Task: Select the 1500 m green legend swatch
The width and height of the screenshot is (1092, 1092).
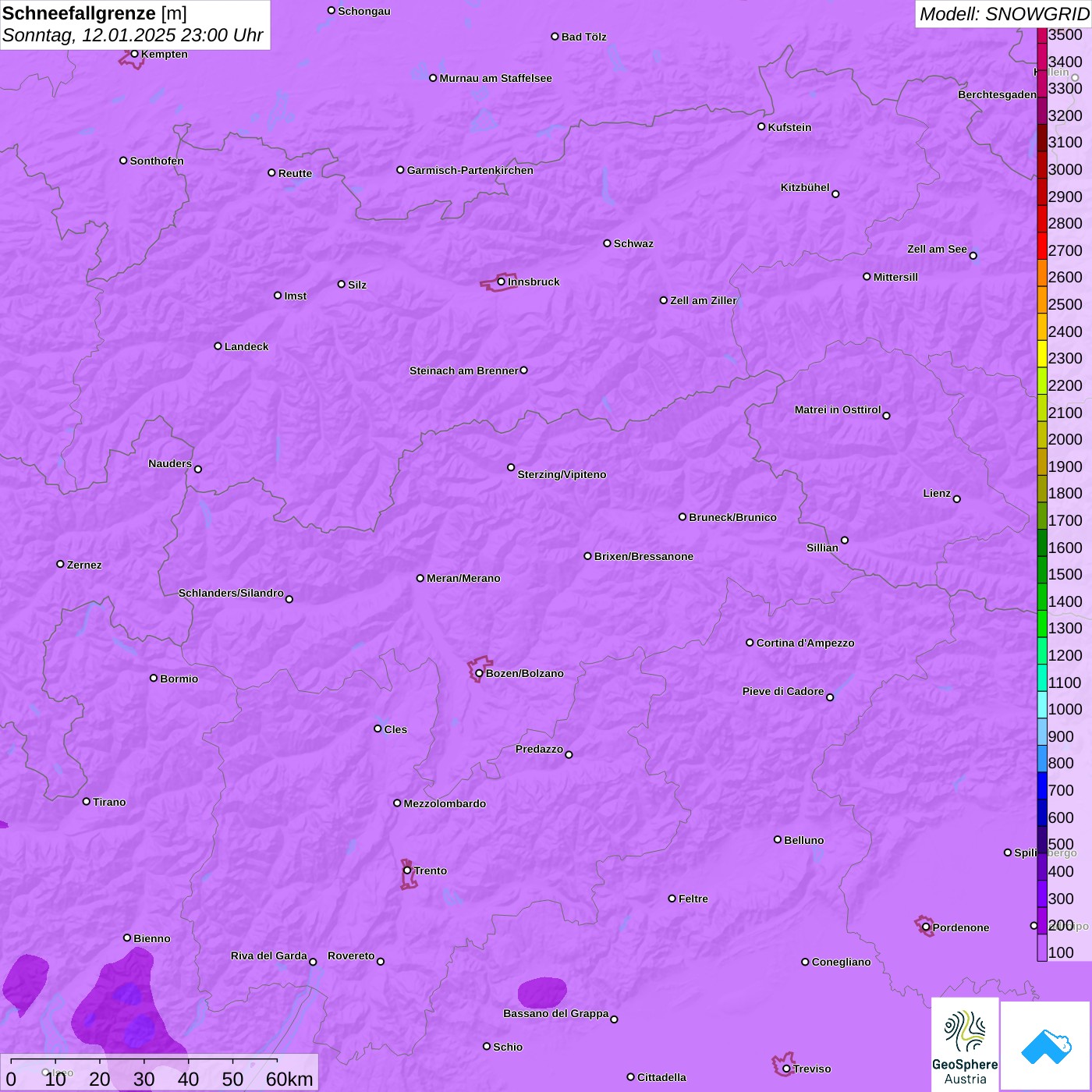Action: (x=1042, y=569)
